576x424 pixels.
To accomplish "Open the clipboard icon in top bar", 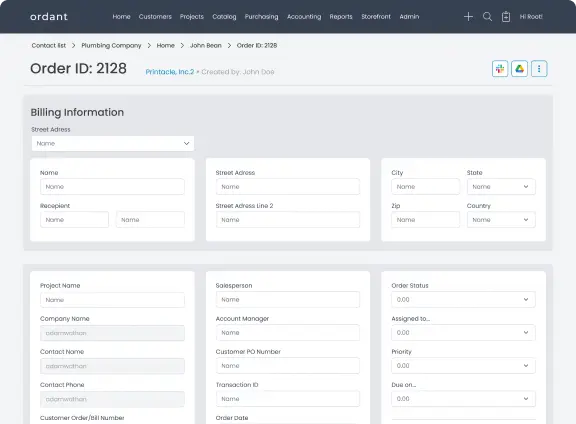I will (506, 17).
